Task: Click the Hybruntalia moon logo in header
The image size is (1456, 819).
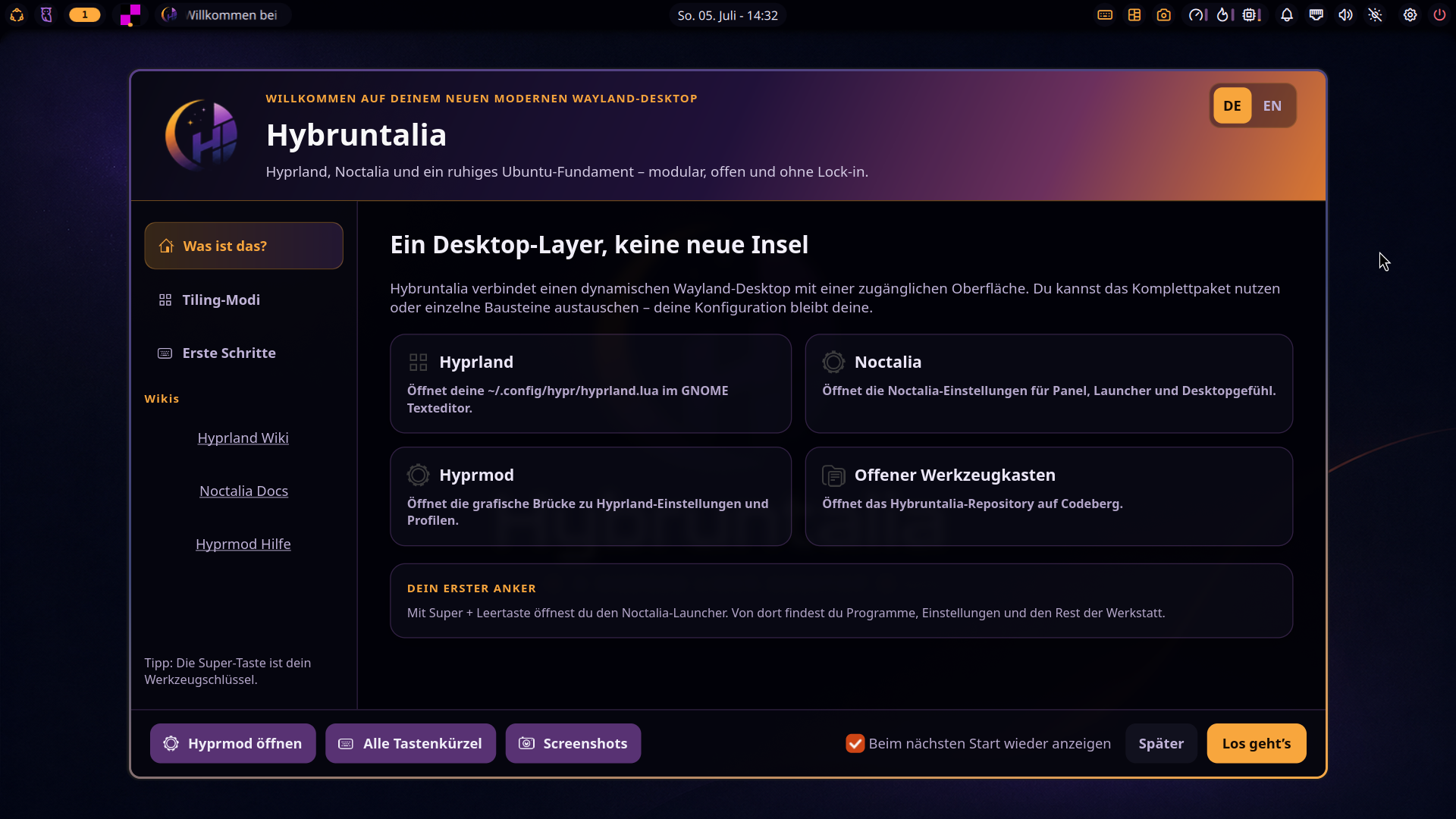Action: tap(202, 135)
